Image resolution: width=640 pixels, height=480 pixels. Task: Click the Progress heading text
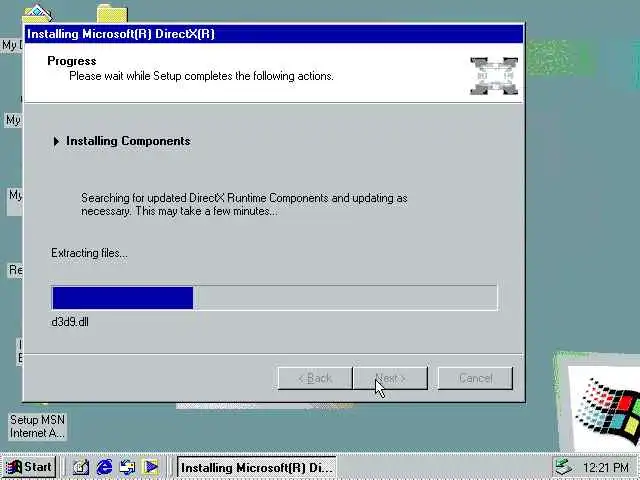[72, 61]
